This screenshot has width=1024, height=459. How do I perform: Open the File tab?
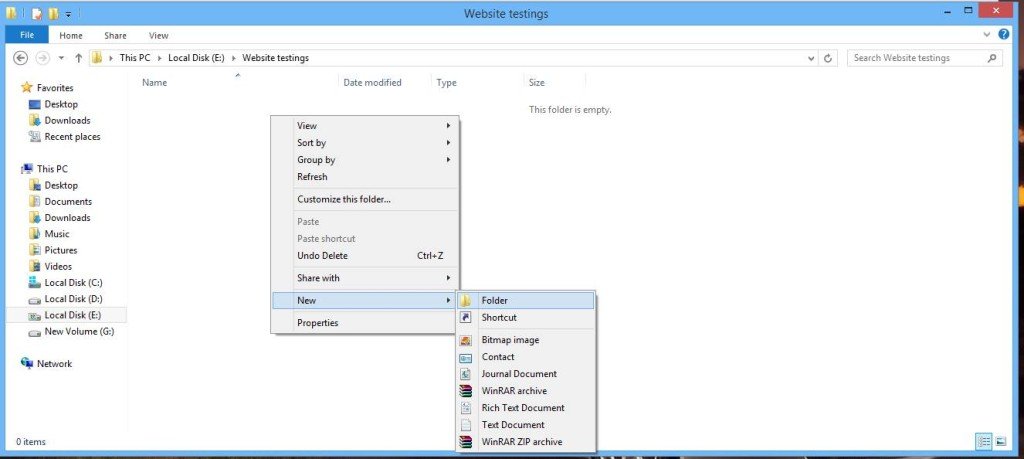(27, 35)
